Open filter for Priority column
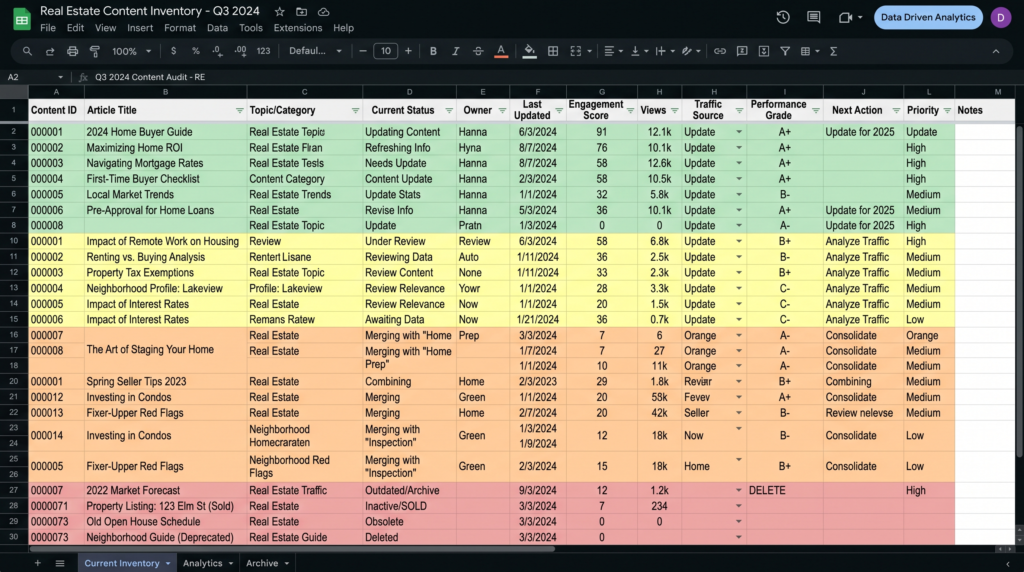1024x572 pixels. 947,110
